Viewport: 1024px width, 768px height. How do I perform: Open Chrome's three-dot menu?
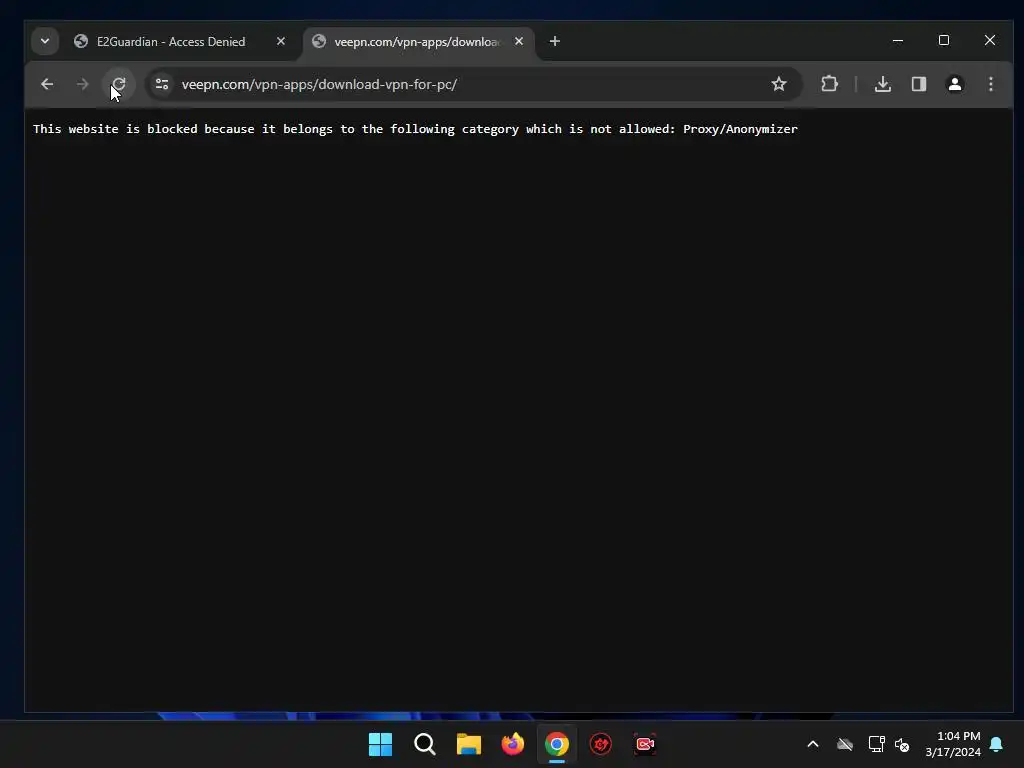pyautogui.click(x=991, y=84)
